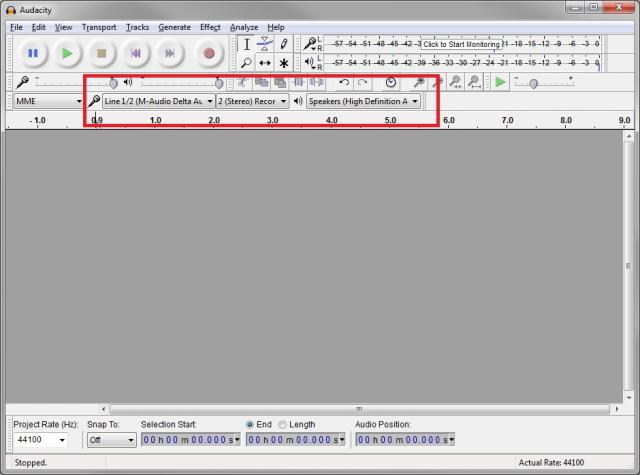The height and width of the screenshot is (475, 640).
Task: Click the Zoom In magnifier icon
Action: [418, 82]
